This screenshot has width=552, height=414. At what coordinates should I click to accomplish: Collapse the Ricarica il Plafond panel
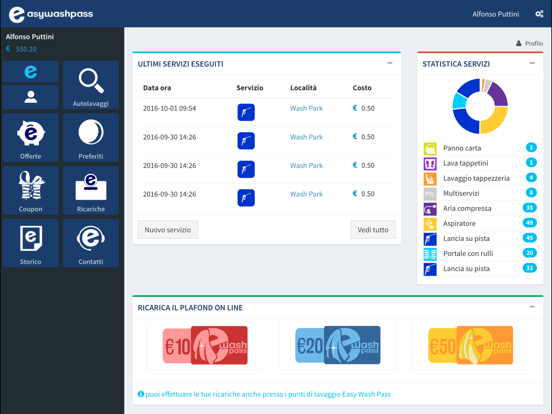coord(532,307)
